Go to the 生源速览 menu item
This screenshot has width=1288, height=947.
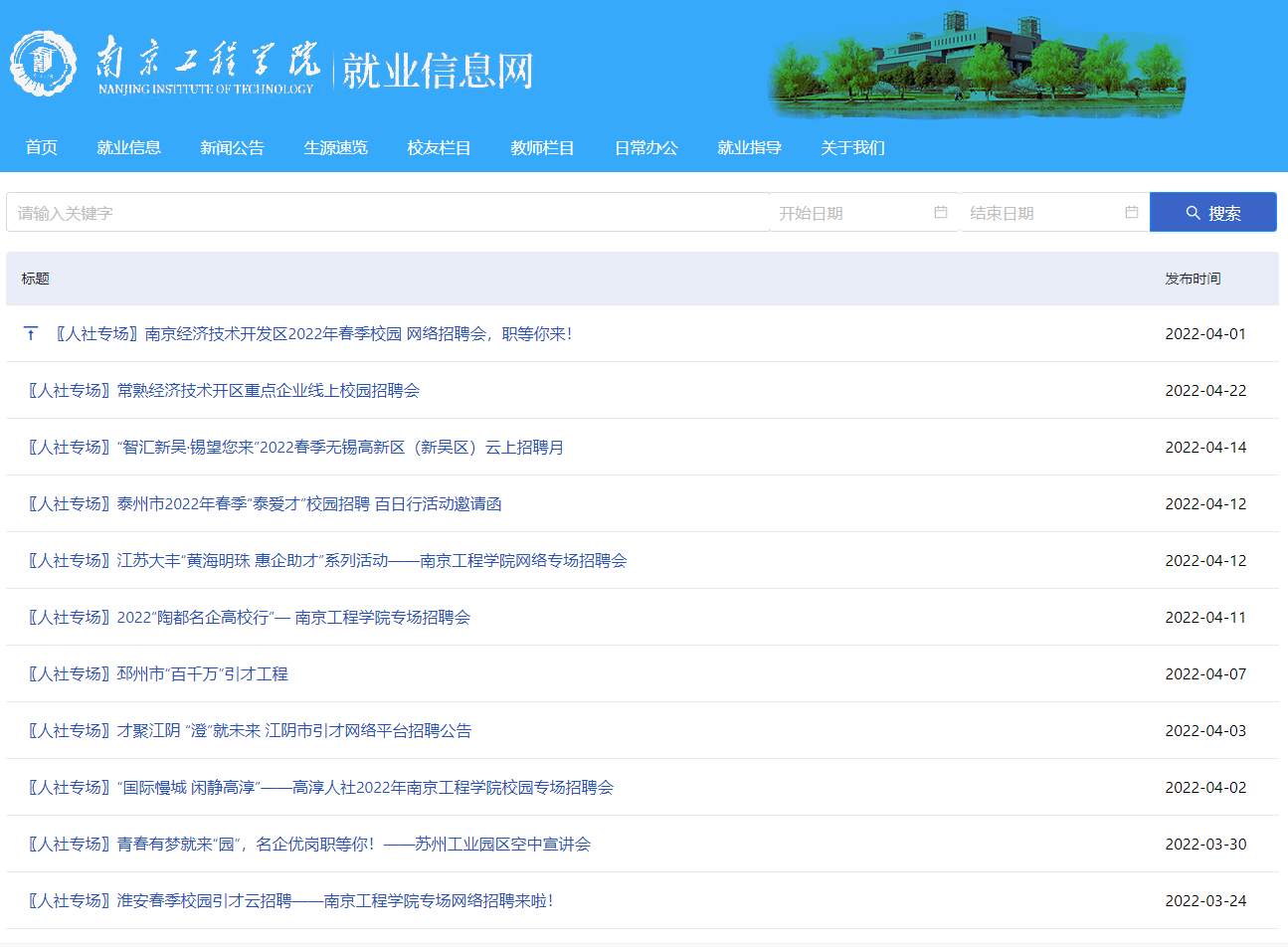point(335,147)
